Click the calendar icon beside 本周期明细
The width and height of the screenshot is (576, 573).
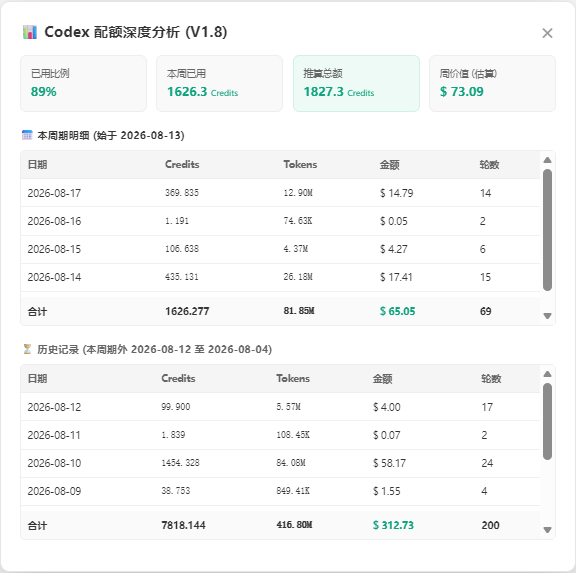(27, 135)
